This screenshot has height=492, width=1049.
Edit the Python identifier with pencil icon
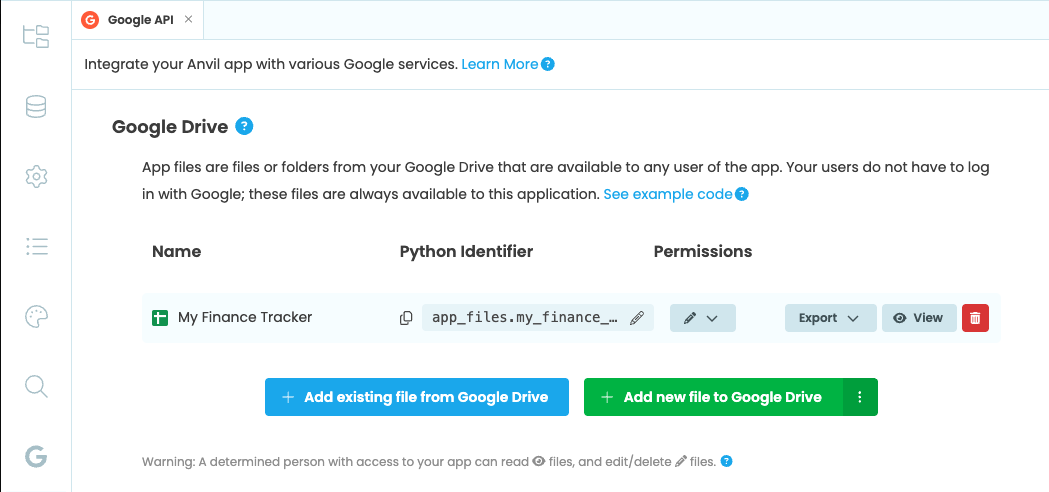[637, 318]
